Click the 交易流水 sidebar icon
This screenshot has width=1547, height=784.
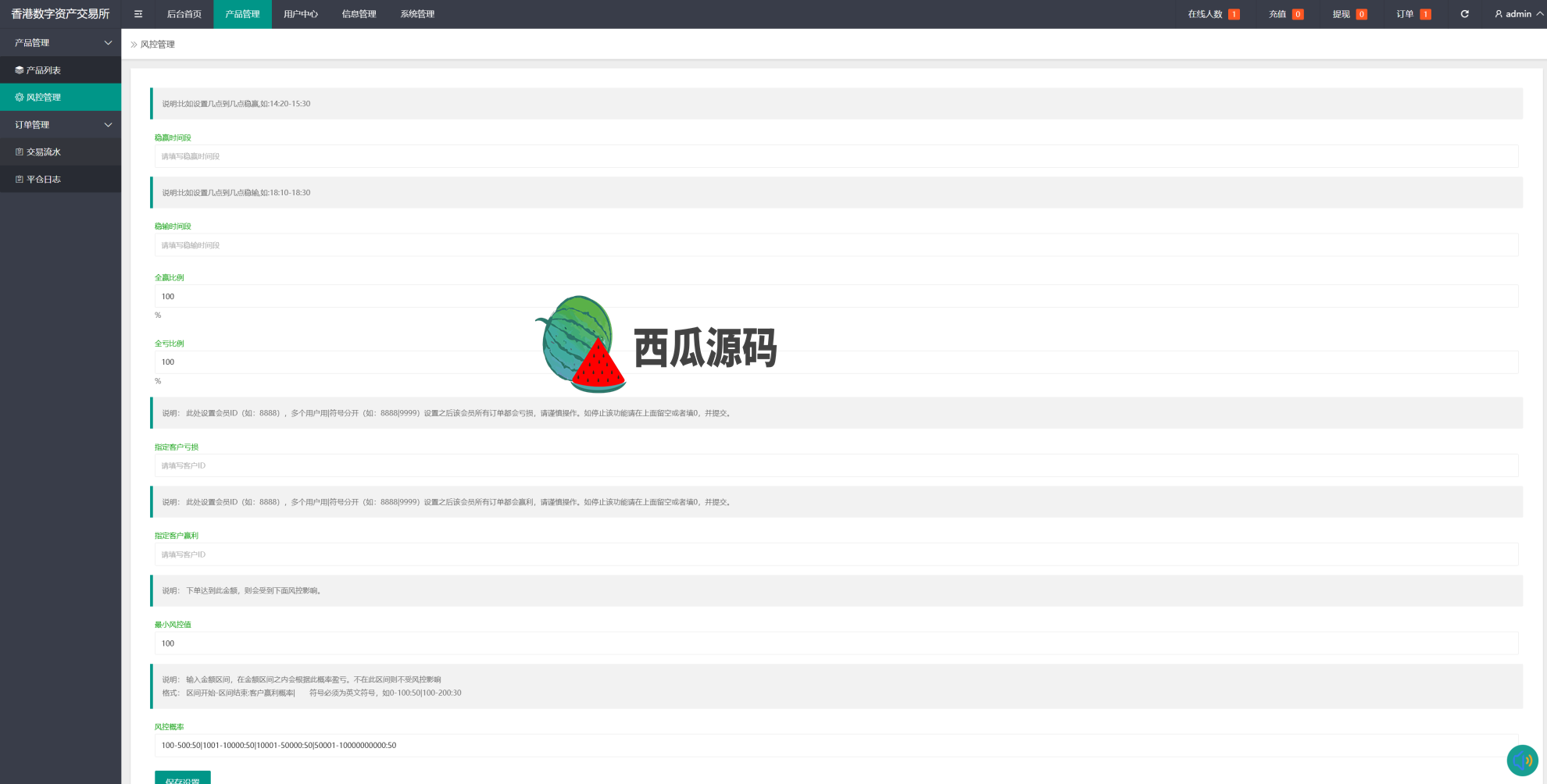pyautogui.click(x=20, y=152)
